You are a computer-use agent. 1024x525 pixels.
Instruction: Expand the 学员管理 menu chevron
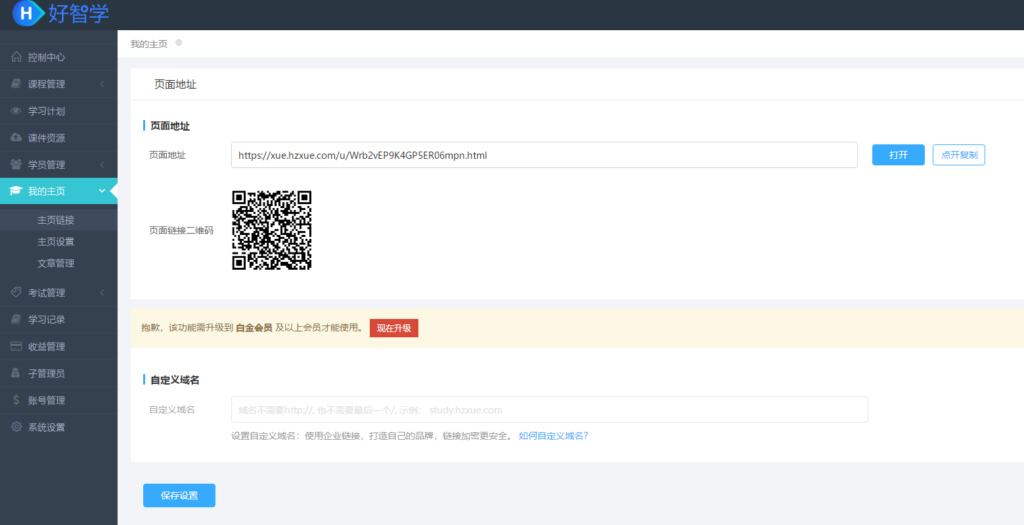102,165
